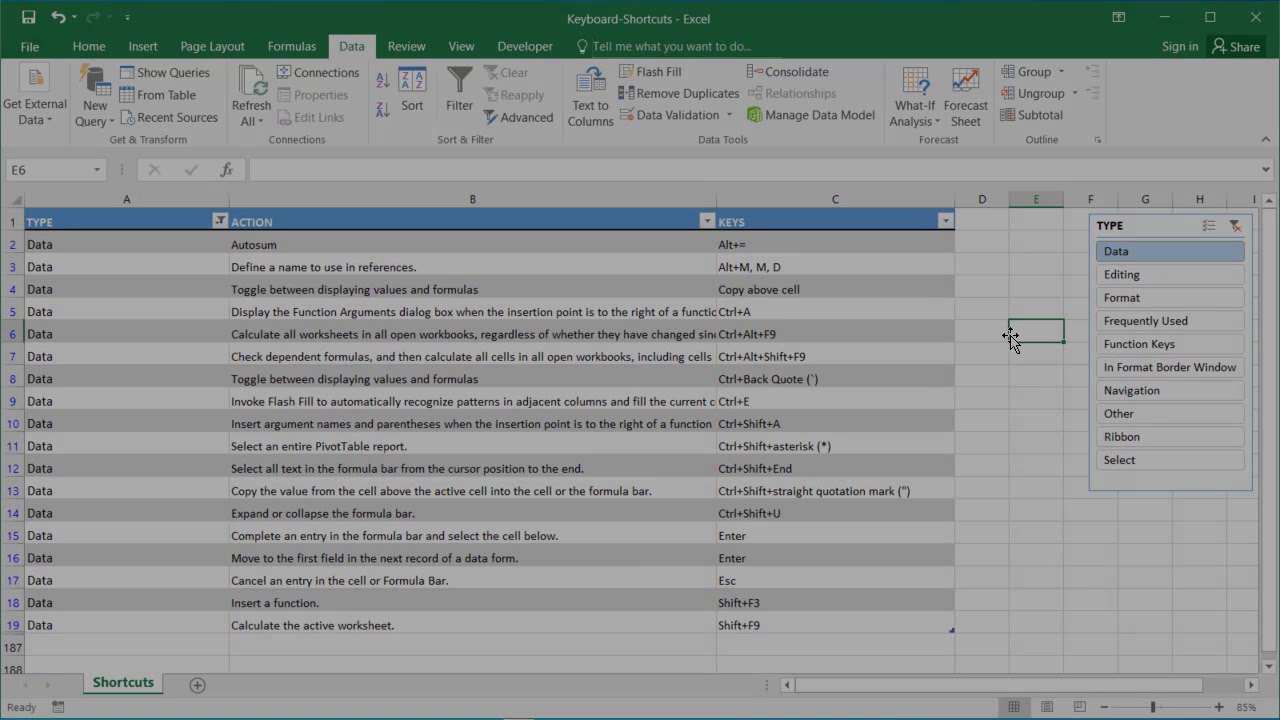Open Manage Data Model
Viewport: 1280px width, 720px height.
tap(811, 115)
